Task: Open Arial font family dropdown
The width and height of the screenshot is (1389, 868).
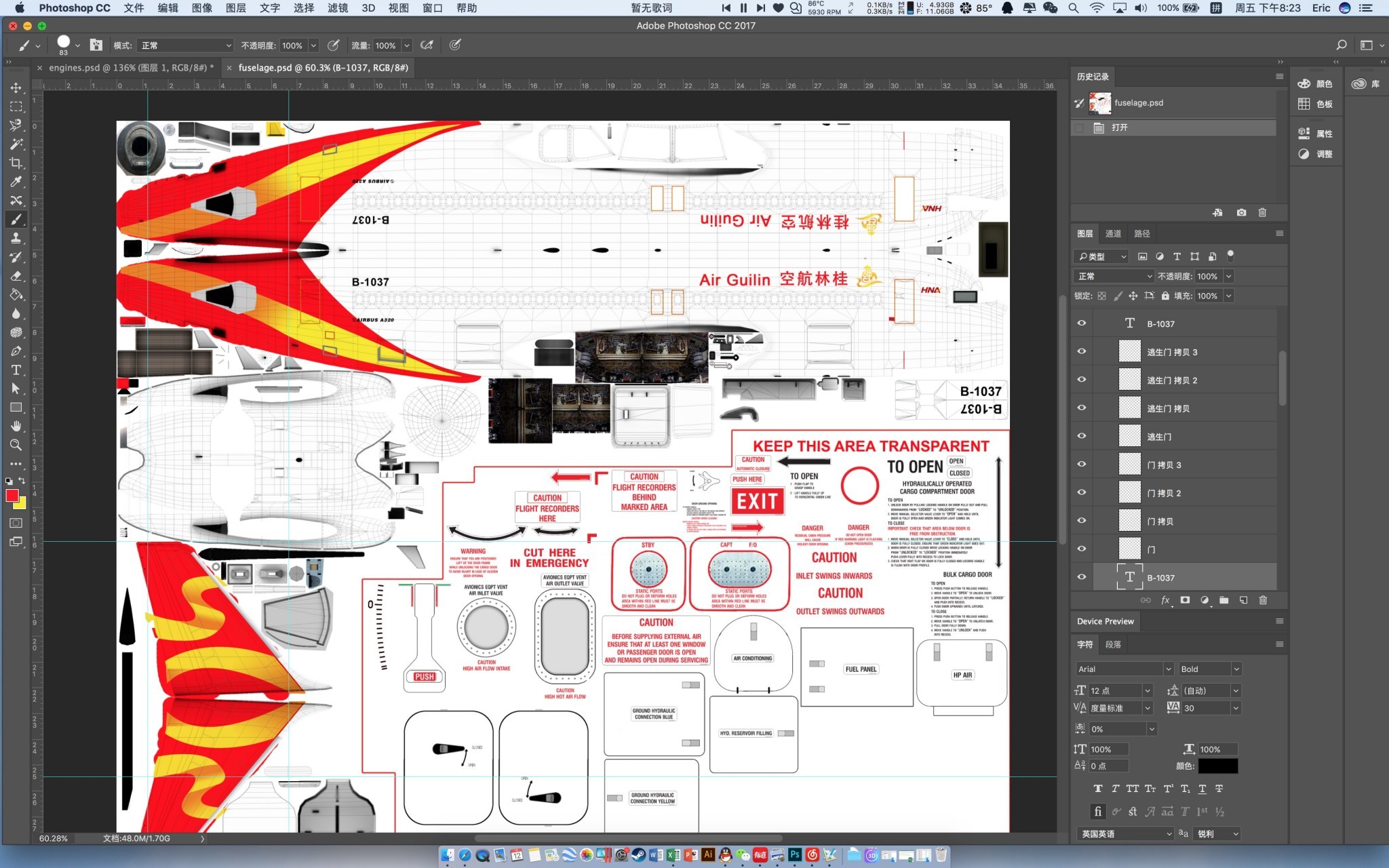Action: 1124,669
